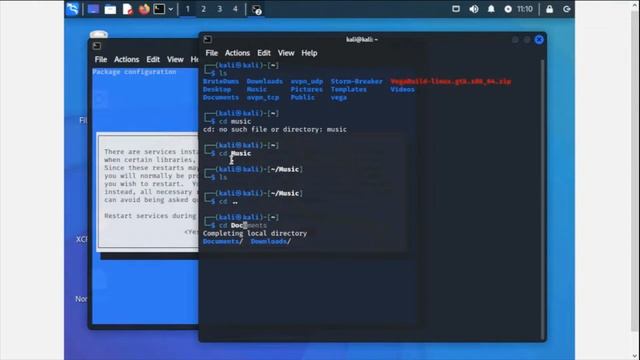Open View menu in background terminal
640x360 pixels.
coord(175,59)
